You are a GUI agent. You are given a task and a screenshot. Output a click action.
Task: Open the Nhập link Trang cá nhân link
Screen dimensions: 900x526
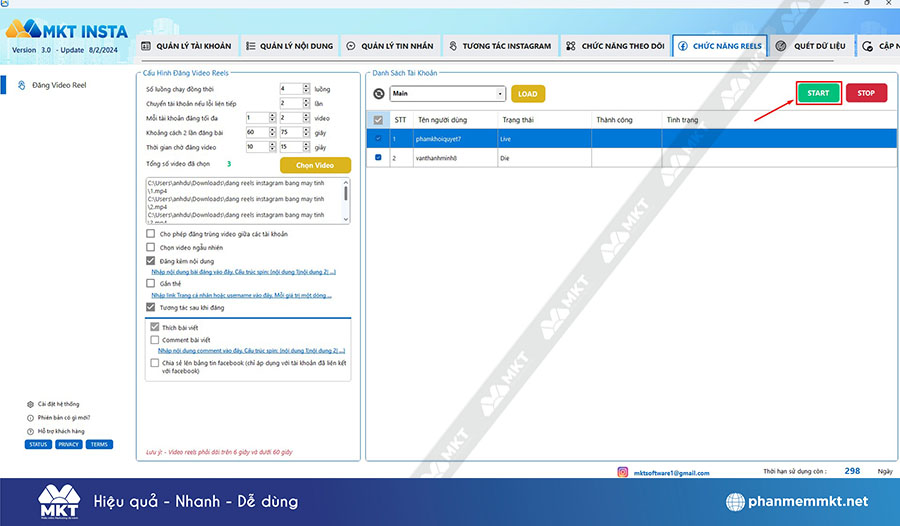click(x=241, y=295)
